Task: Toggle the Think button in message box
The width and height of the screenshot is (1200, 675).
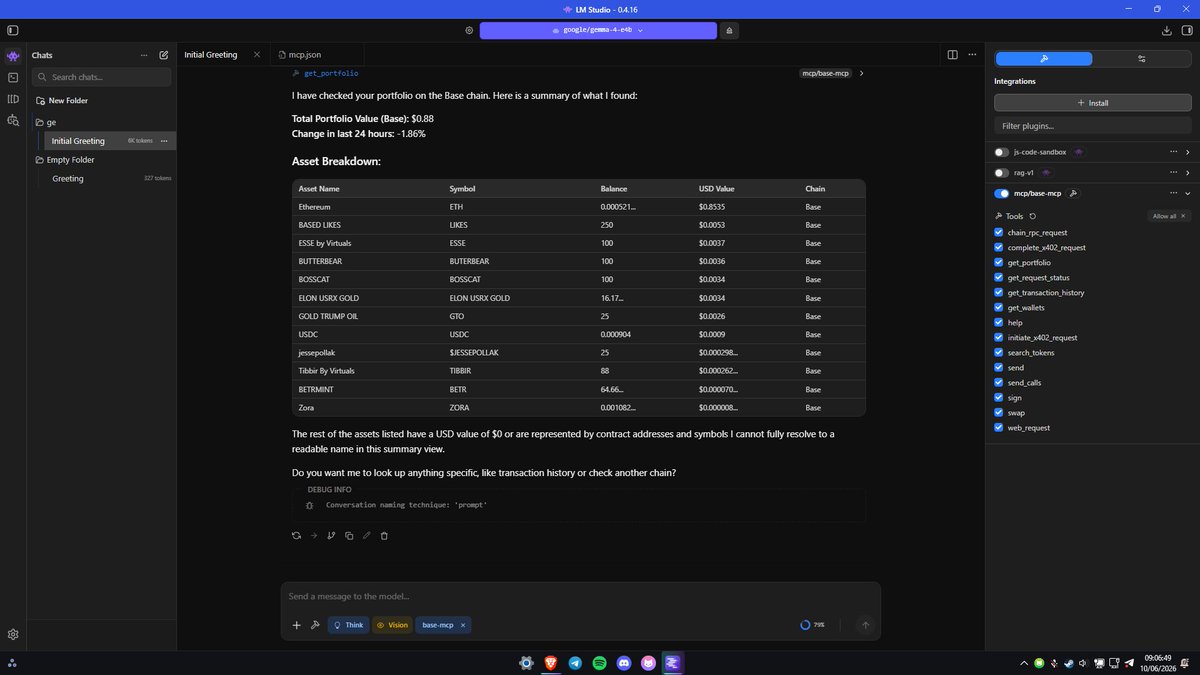Action: pos(348,625)
